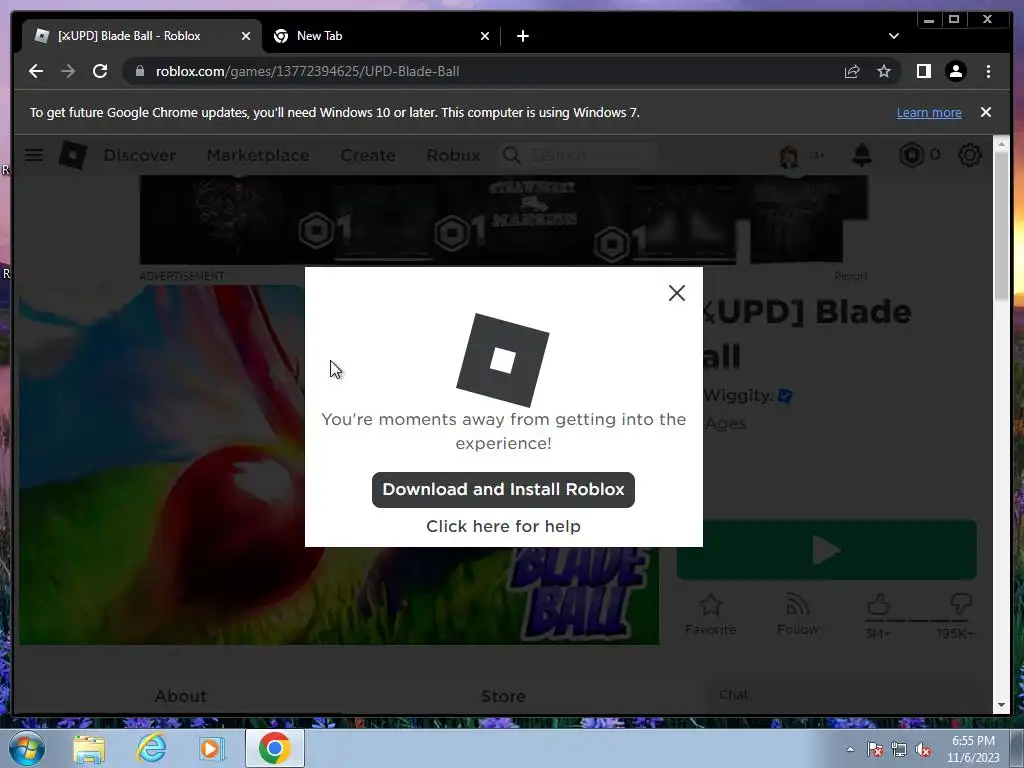Open the Action Center flag icon
The image size is (1024, 768).
click(x=875, y=749)
